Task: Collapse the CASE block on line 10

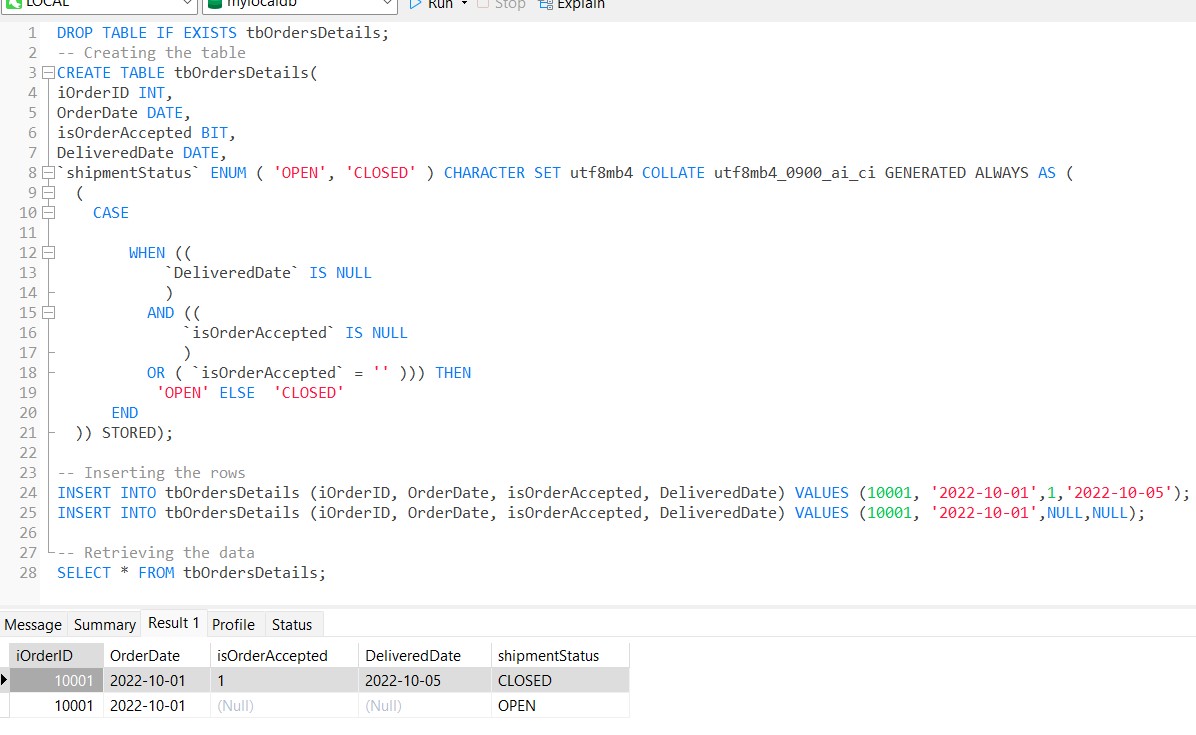Action: [47, 212]
